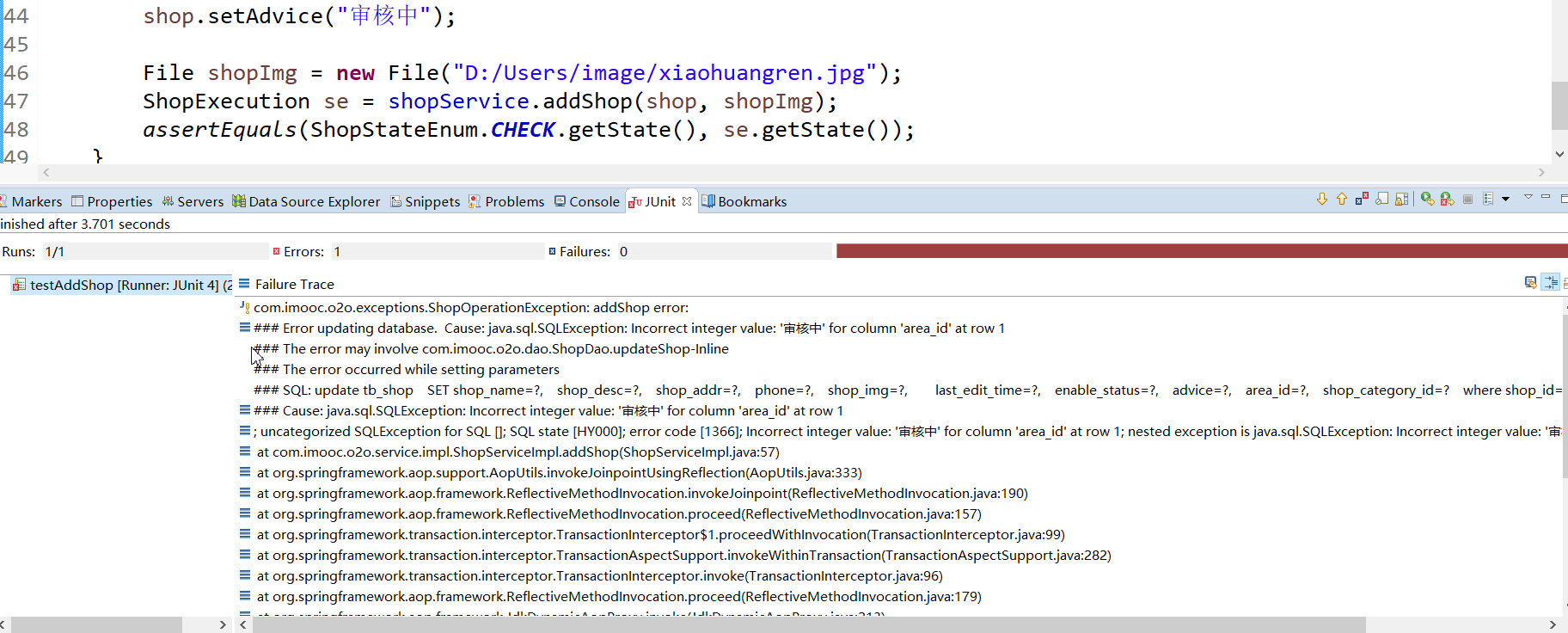This screenshot has width=1568, height=633.
Task: Select the ShopOperationException trace line
Action: tap(471, 307)
